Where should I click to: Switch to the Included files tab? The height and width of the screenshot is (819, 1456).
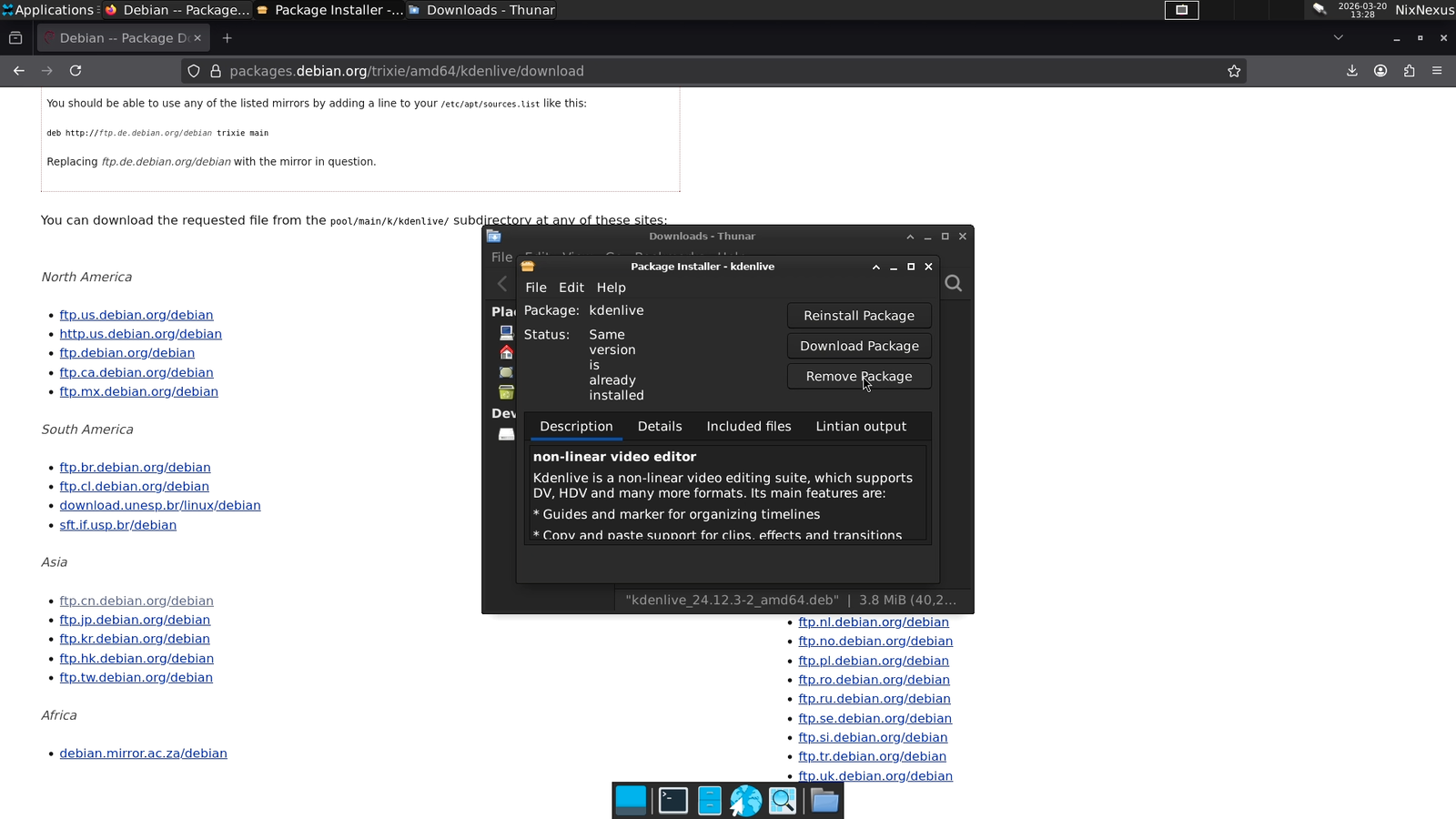click(749, 427)
